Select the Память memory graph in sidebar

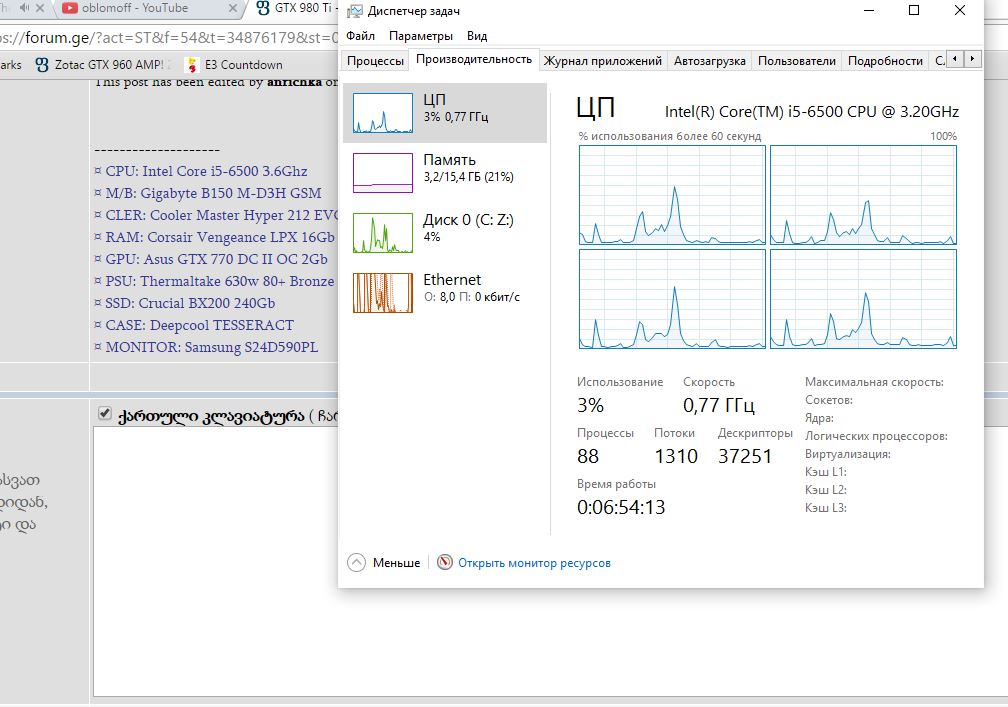tap(383, 173)
